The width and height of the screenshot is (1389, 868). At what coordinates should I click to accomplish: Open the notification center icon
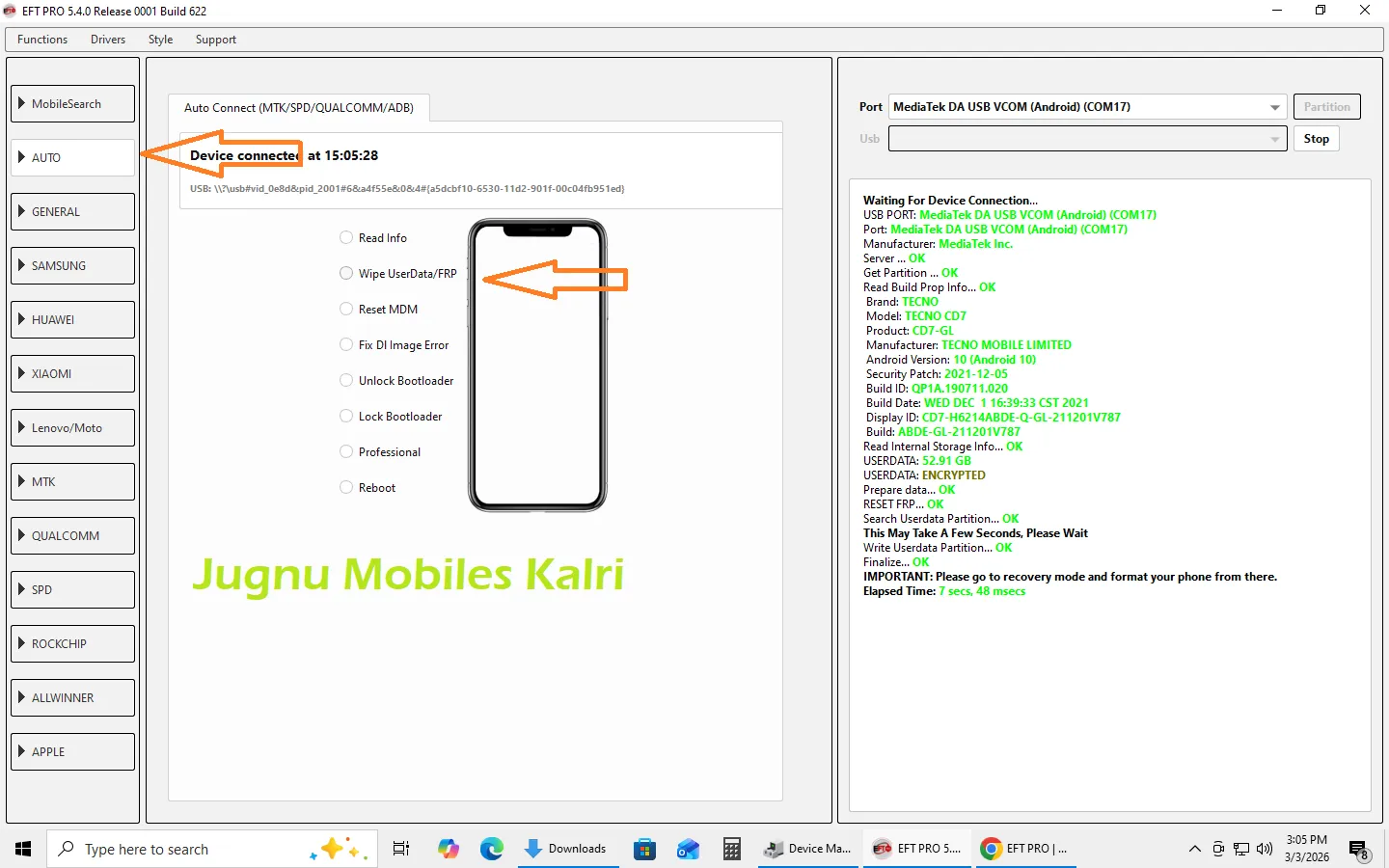coord(1359,850)
